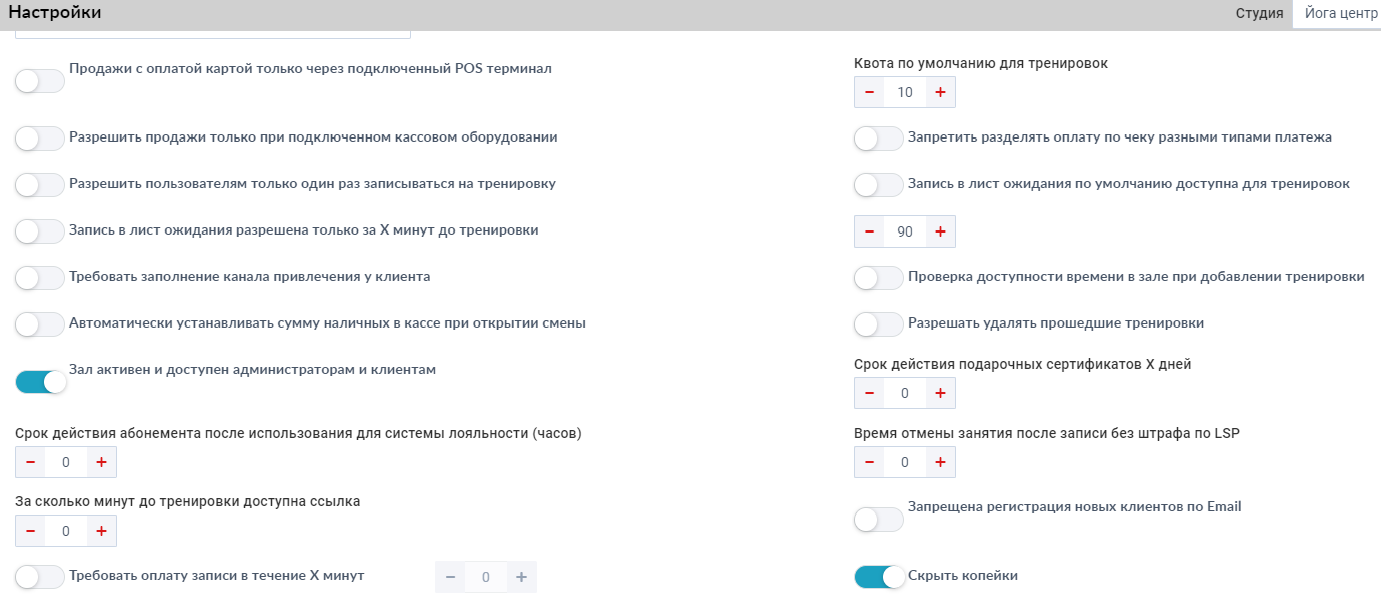Click plus on the 90 minutes stepper
The image size is (1381, 609).
[x=940, y=232]
